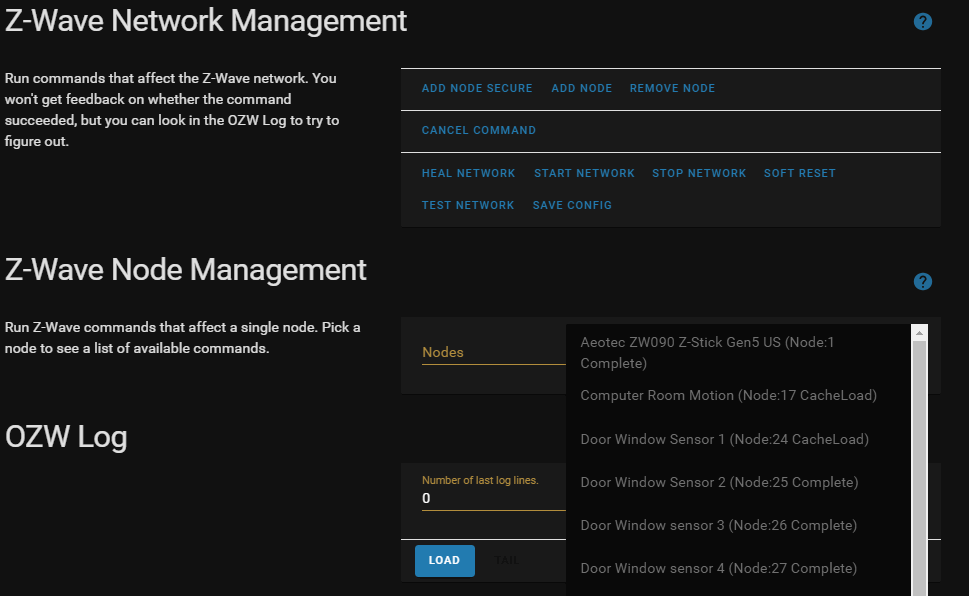Select Aeotec ZW090 Z-Stick Gen5 US node
Image resolution: width=969 pixels, height=596 pixels.
[738, 352]
